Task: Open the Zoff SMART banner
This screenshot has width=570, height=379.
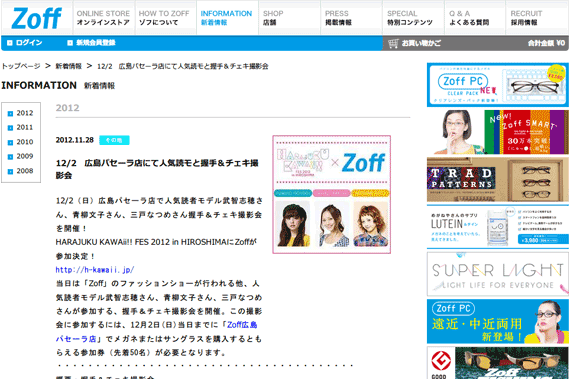Action: [498, 132]
